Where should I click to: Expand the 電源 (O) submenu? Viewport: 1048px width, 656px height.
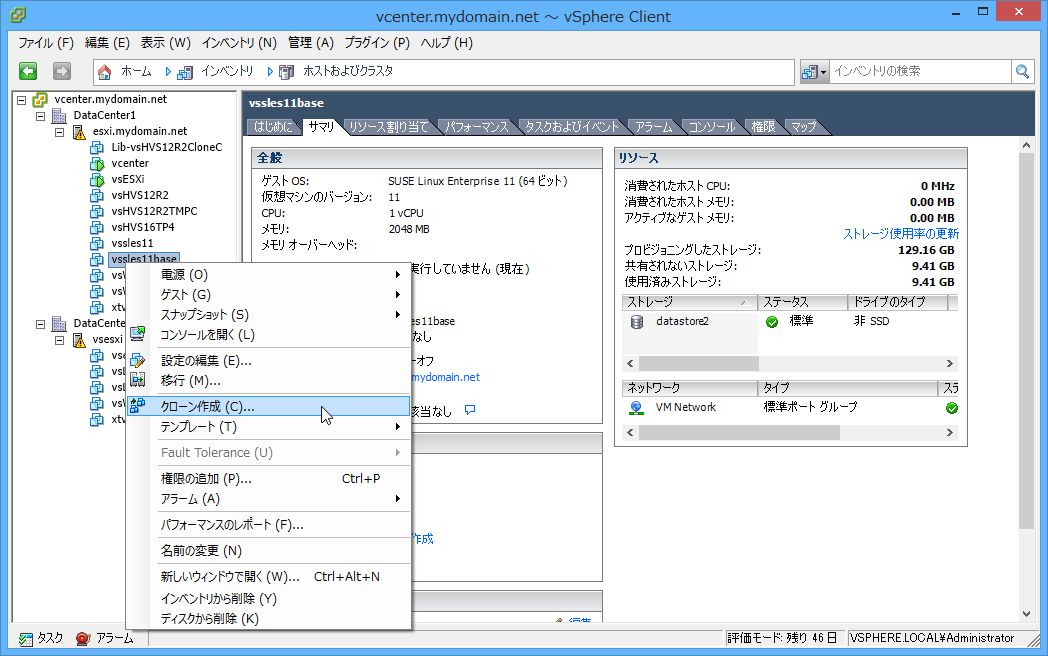pos(398,275)
